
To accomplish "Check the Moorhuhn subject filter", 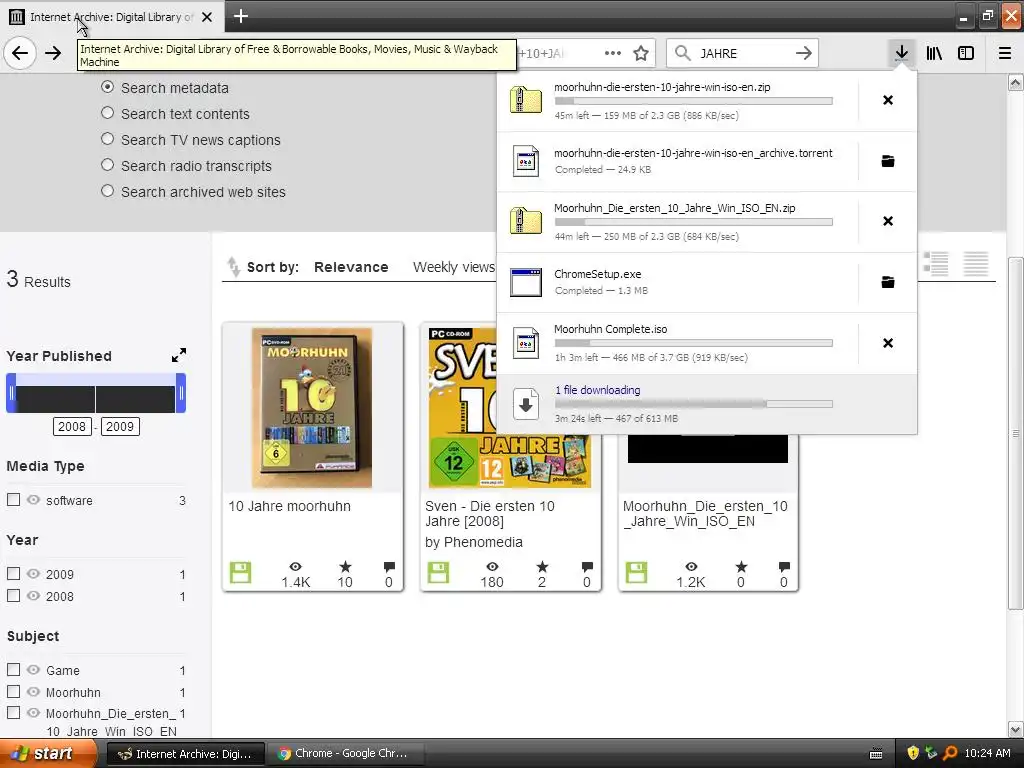I will 13,692.
